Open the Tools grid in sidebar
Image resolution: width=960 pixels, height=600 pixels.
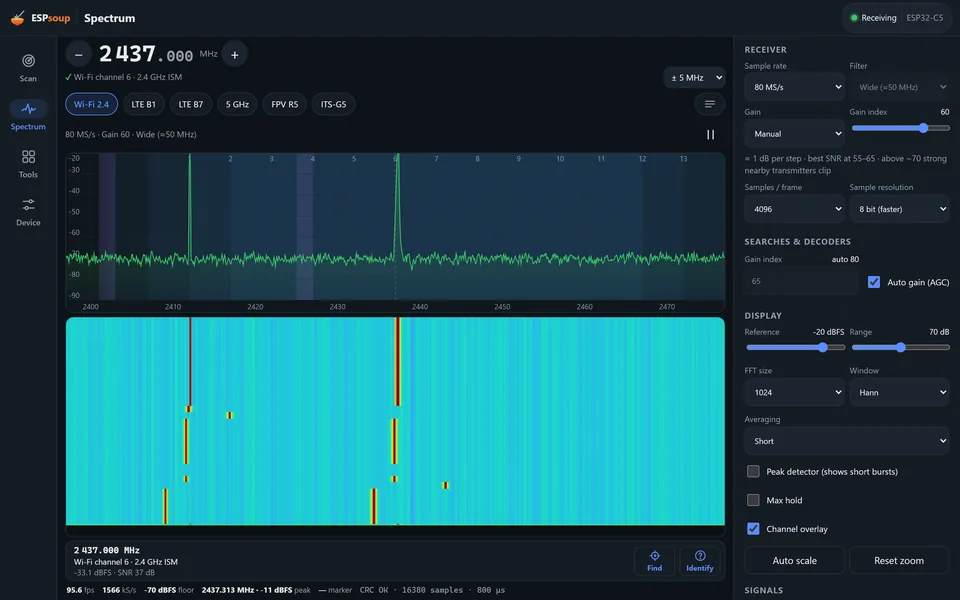(x=28, y=164)
